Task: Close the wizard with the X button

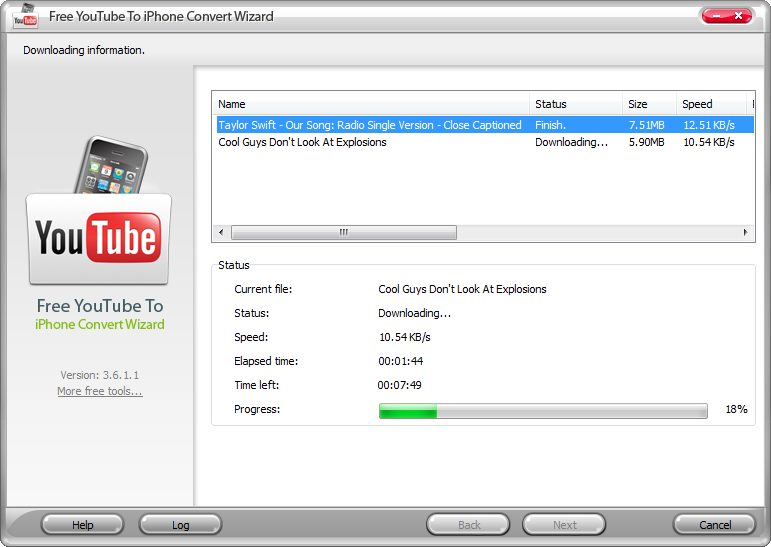Action: point(739,16)
